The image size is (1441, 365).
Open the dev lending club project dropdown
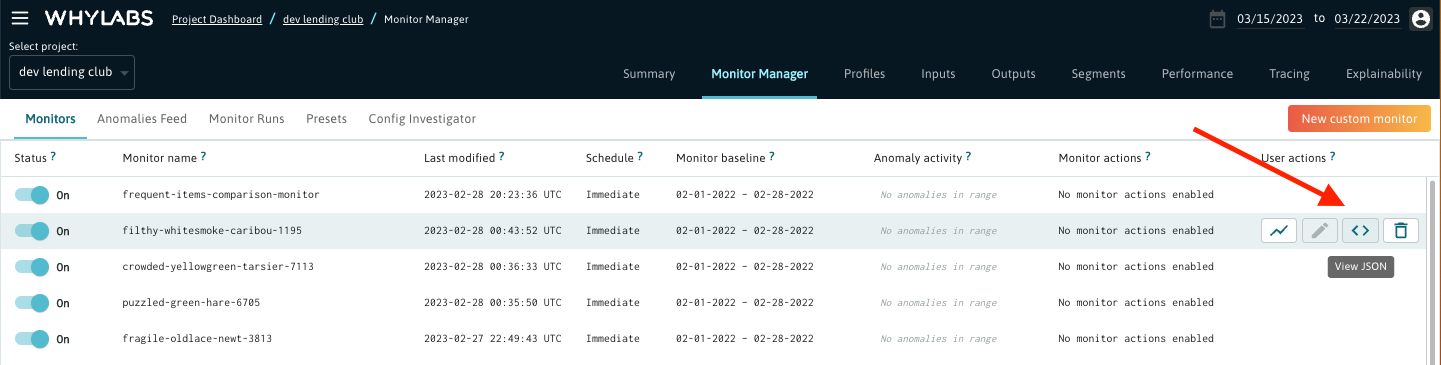pyautogui.click(x=72, y=72)
